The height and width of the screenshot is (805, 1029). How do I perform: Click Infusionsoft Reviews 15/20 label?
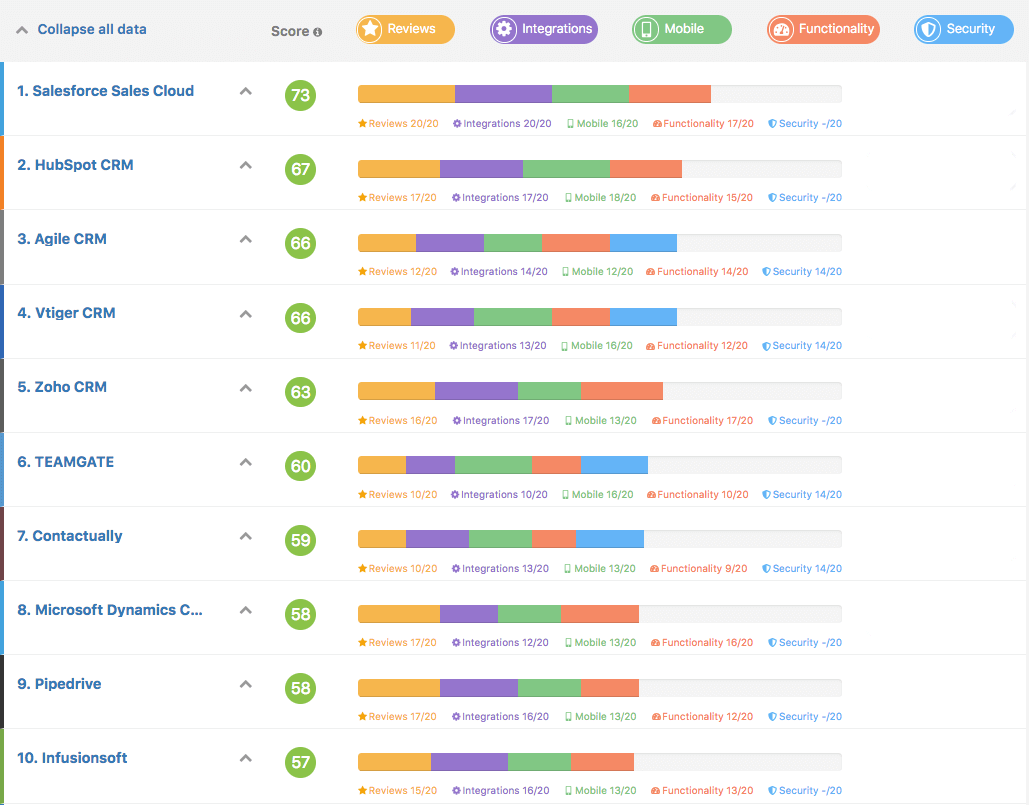(398, 791)
